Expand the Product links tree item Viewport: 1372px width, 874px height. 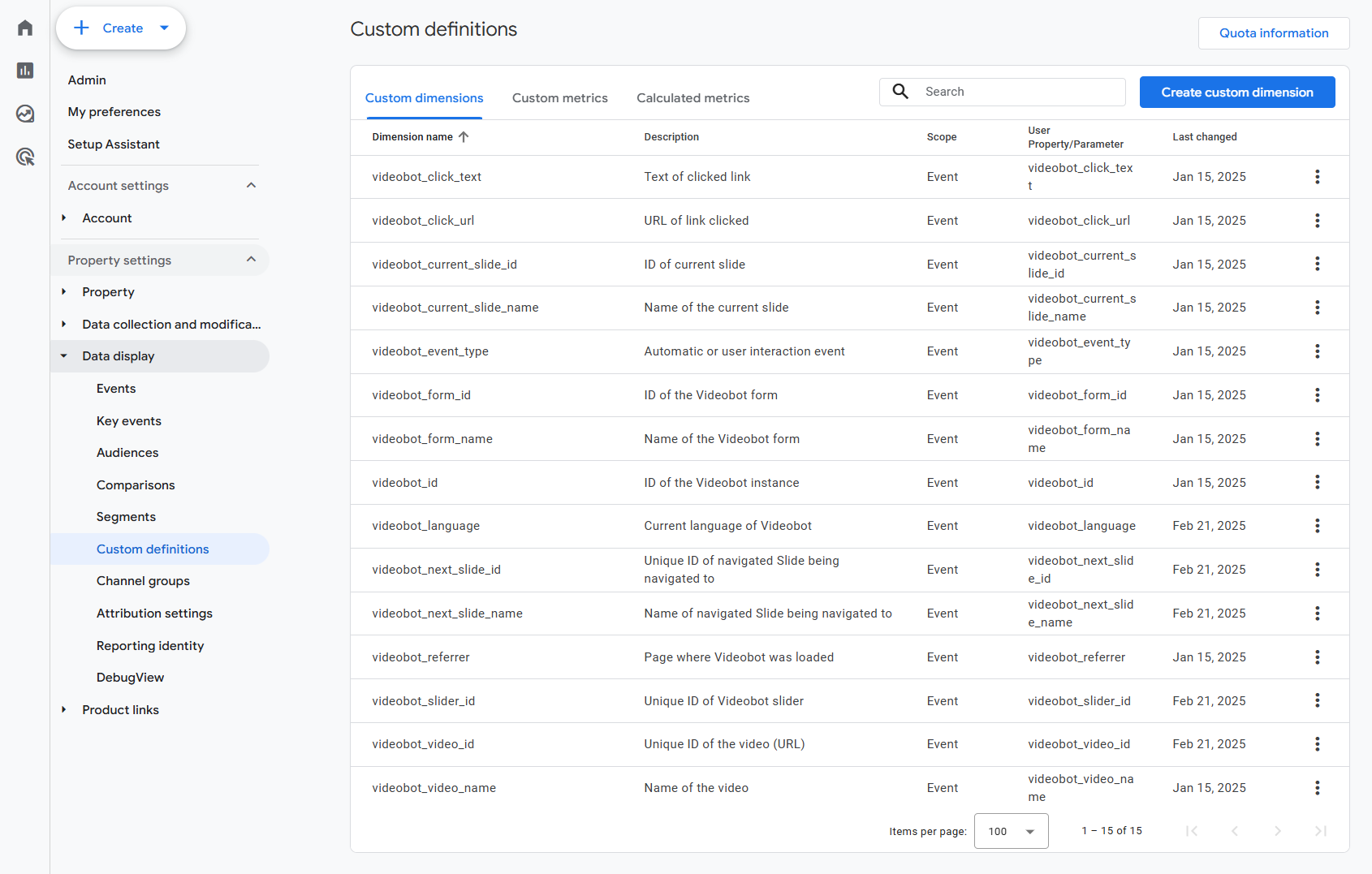(64, 710)
